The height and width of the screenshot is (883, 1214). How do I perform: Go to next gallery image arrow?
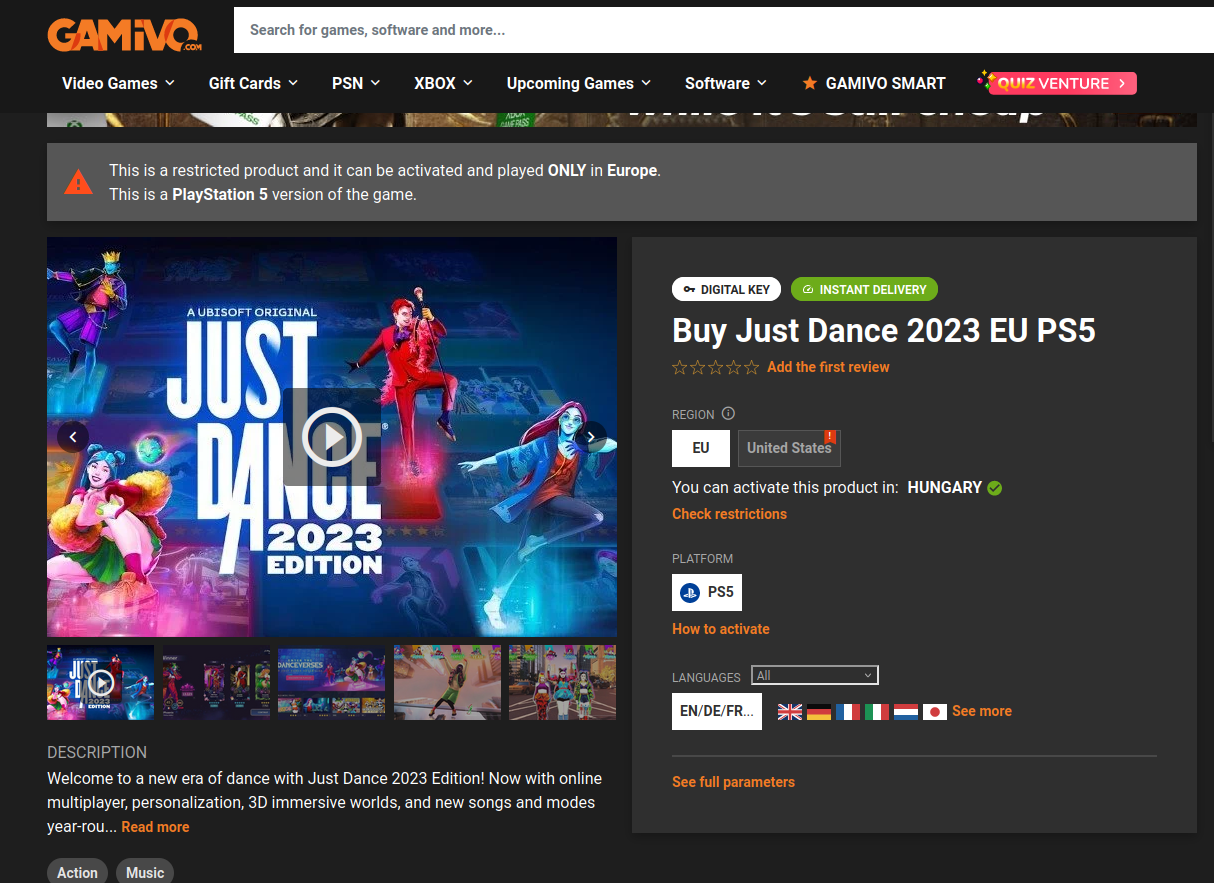591,436
